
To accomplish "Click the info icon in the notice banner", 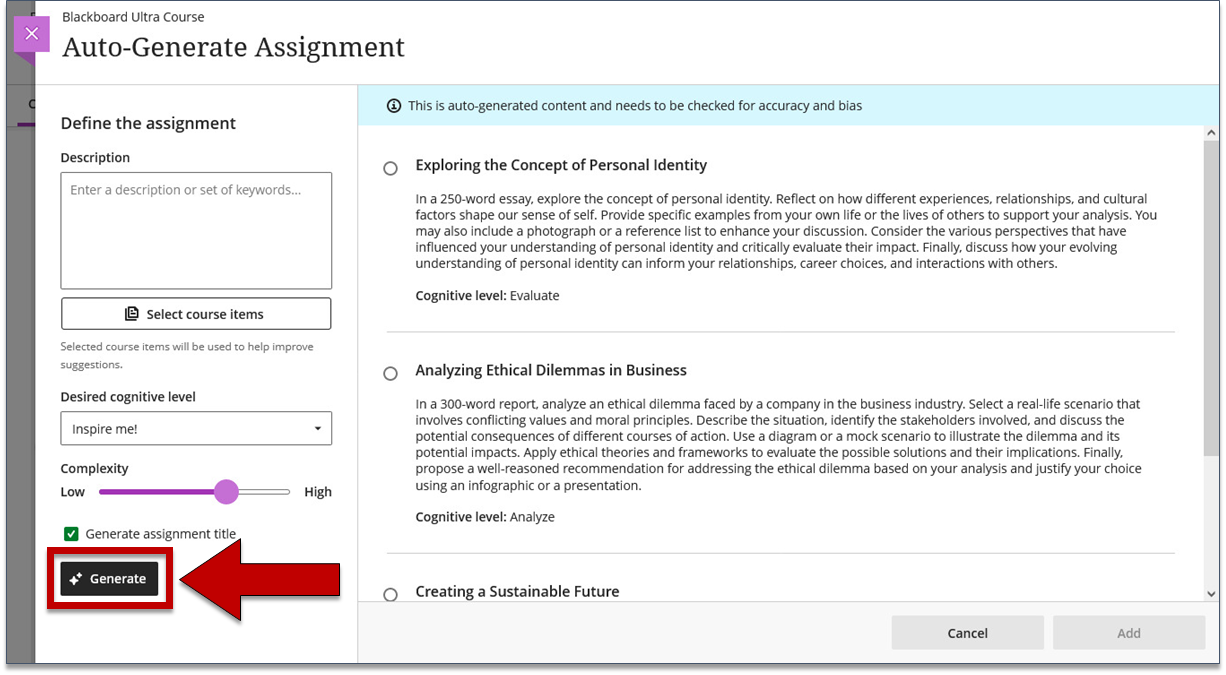I will 394,106.
